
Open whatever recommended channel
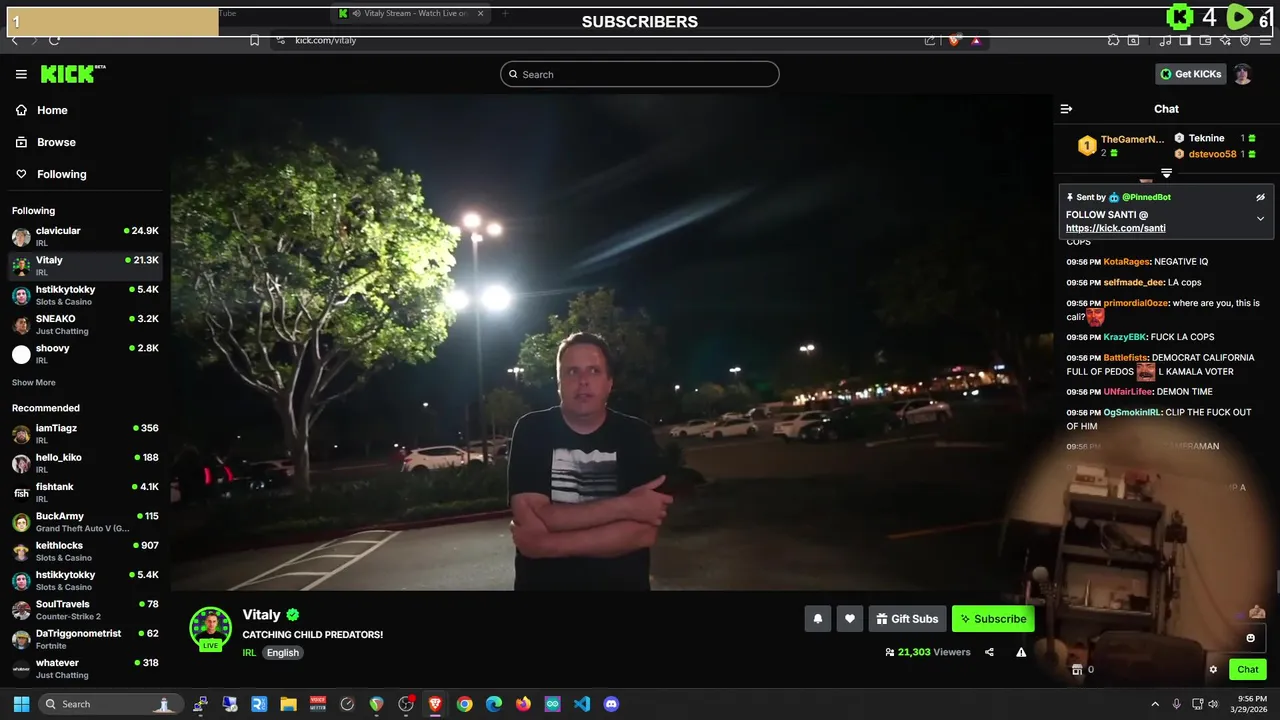click(x=85, y=668)
